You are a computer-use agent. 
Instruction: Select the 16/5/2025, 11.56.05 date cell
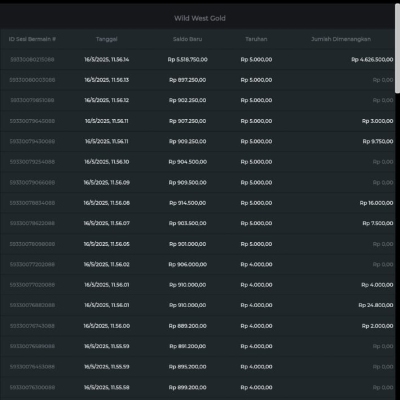(x=107, y=244)
